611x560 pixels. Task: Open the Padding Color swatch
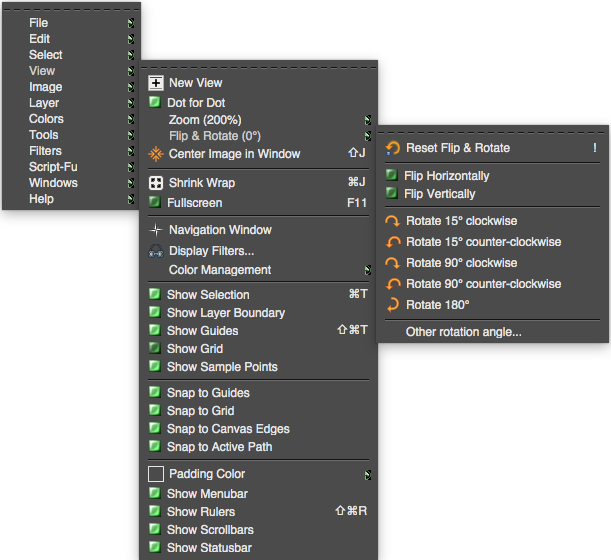(156, 474)
